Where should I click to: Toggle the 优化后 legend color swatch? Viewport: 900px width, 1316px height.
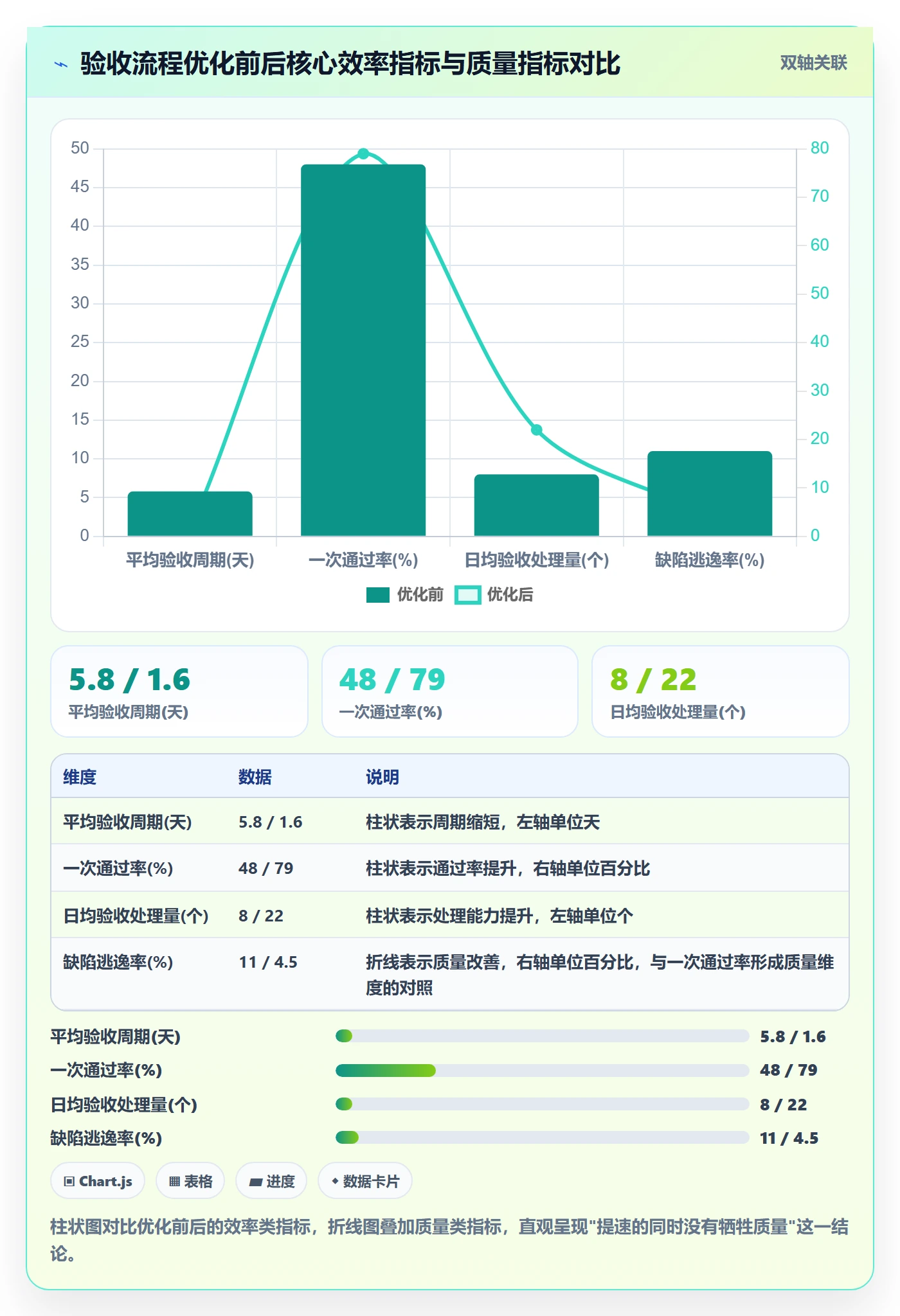click(468, 595)
